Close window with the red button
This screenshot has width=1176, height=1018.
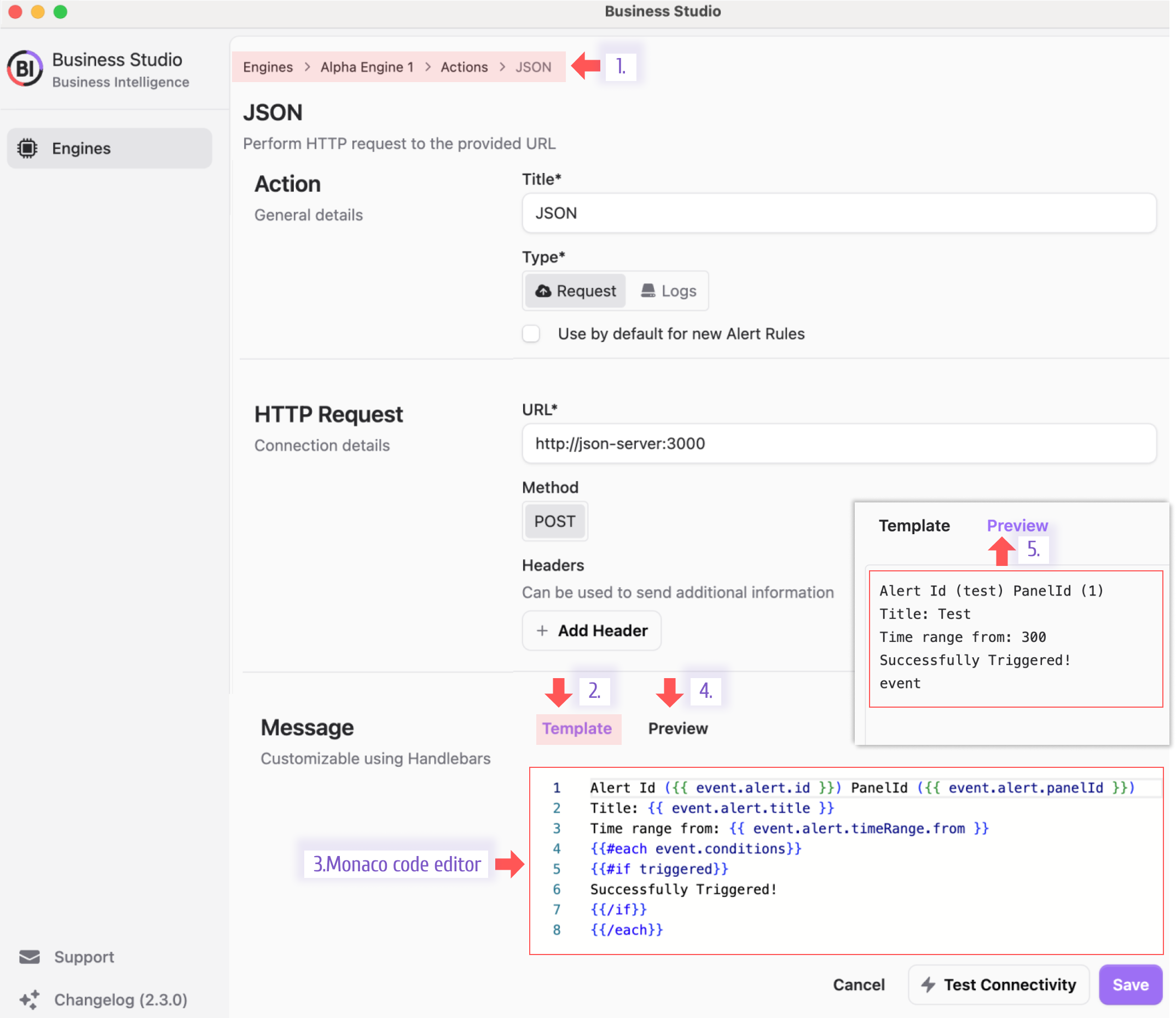(x=15, y=11)
